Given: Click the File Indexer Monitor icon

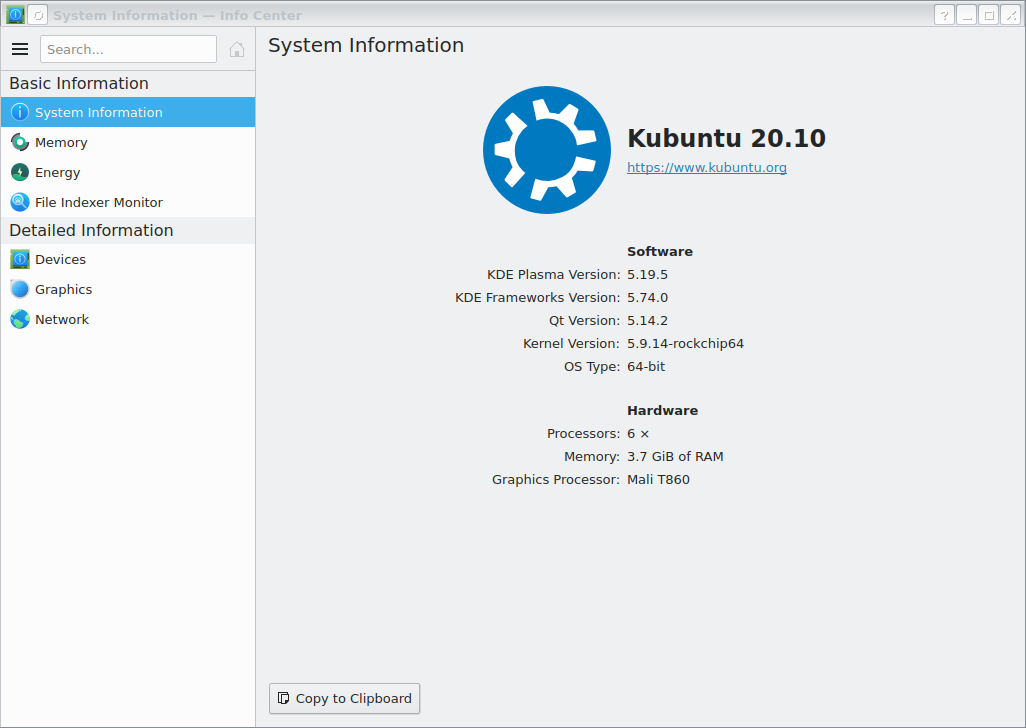Looking at the screenshot, I should tap(20, 202).
